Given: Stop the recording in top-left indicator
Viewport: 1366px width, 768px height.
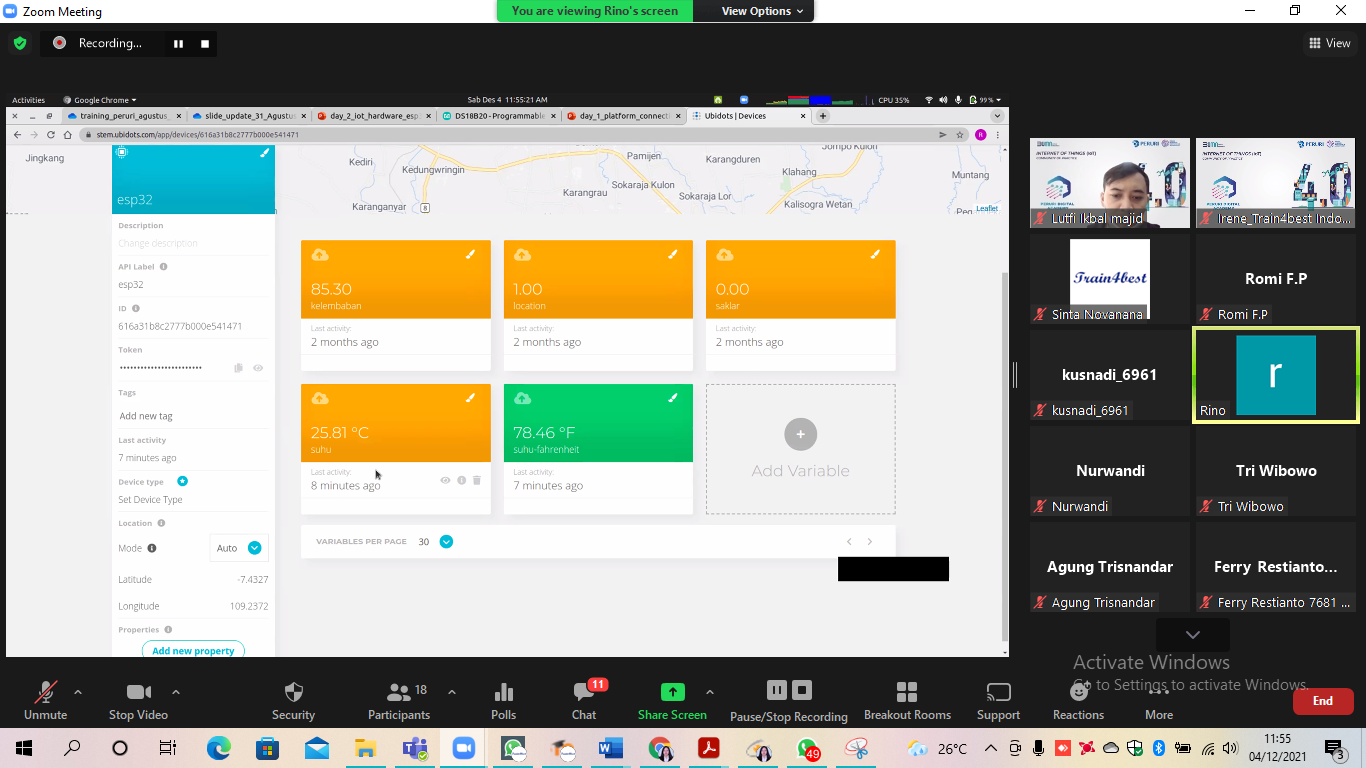Looking at the screenshot, I should [x=205, y=44].
